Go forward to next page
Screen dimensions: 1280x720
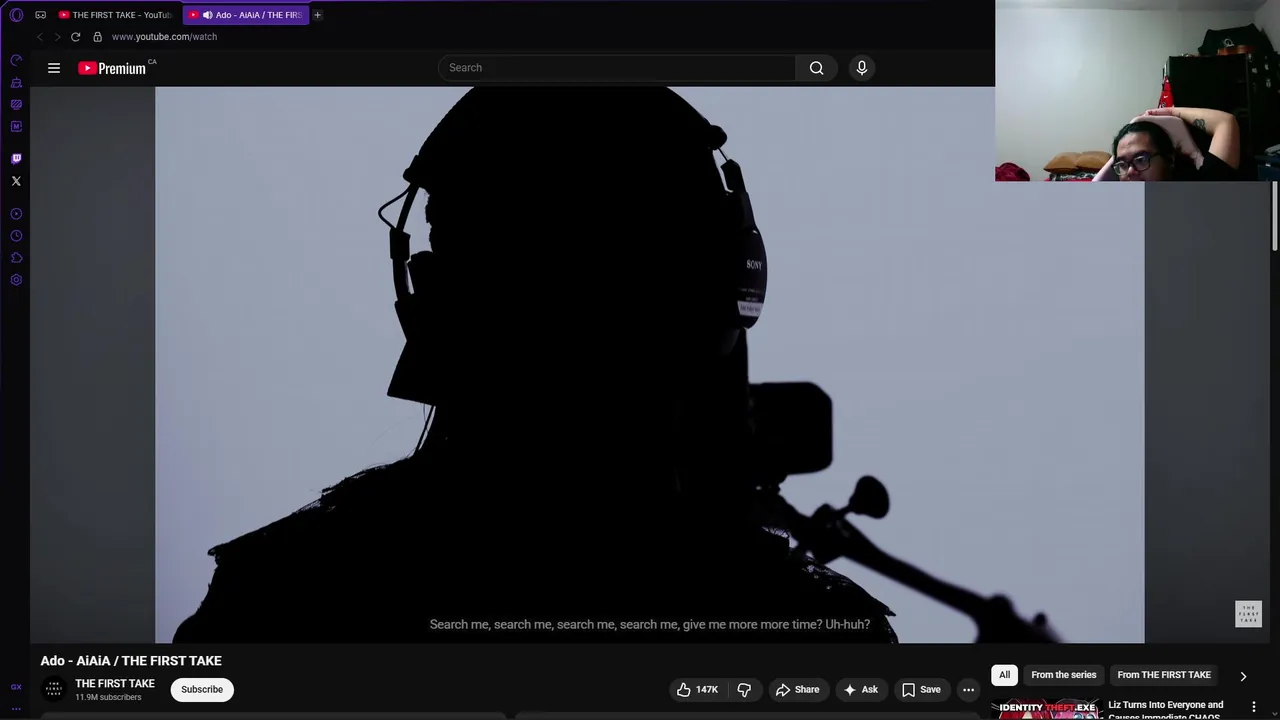[57, 37]
